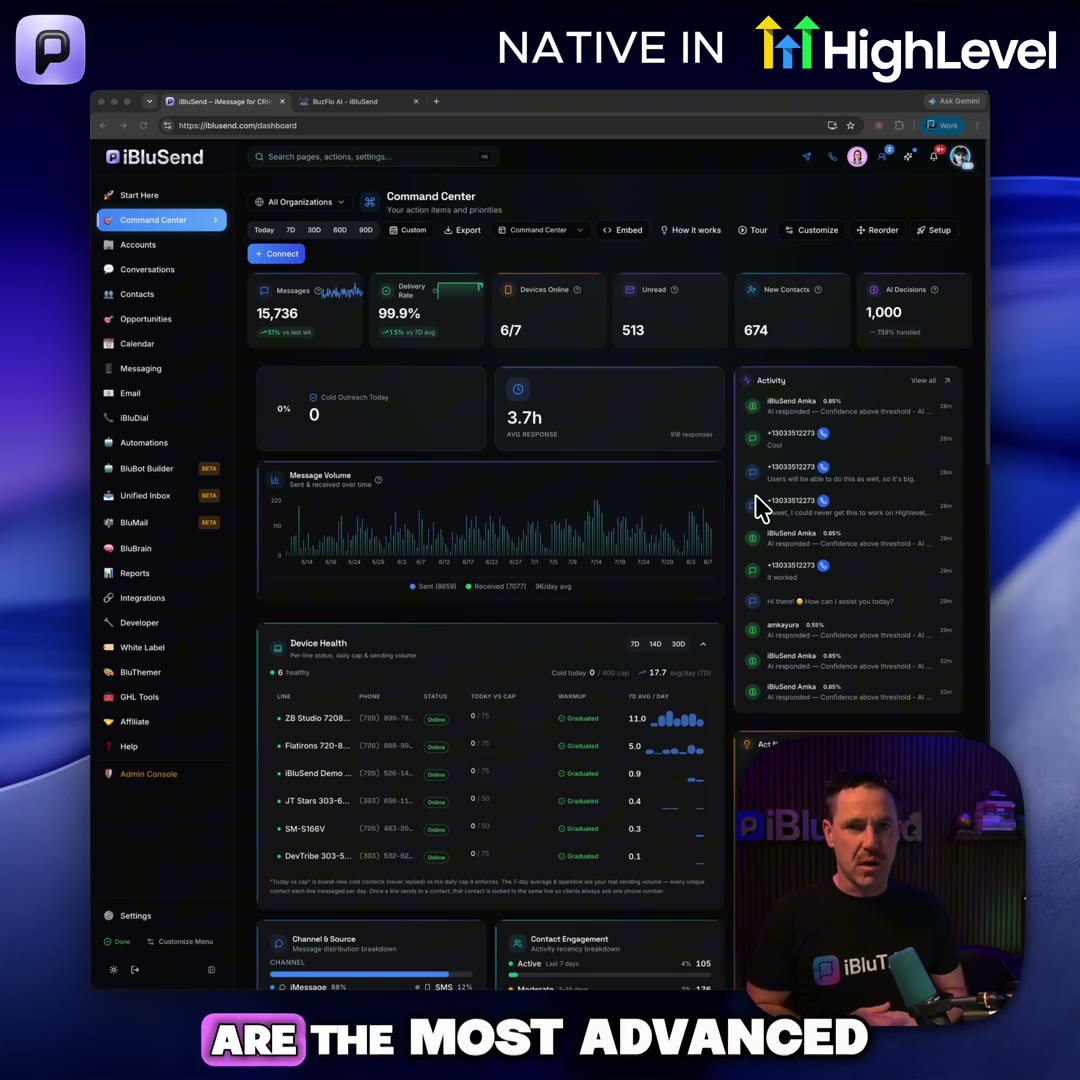Select the ZB Studio 7208 device row

490,718
